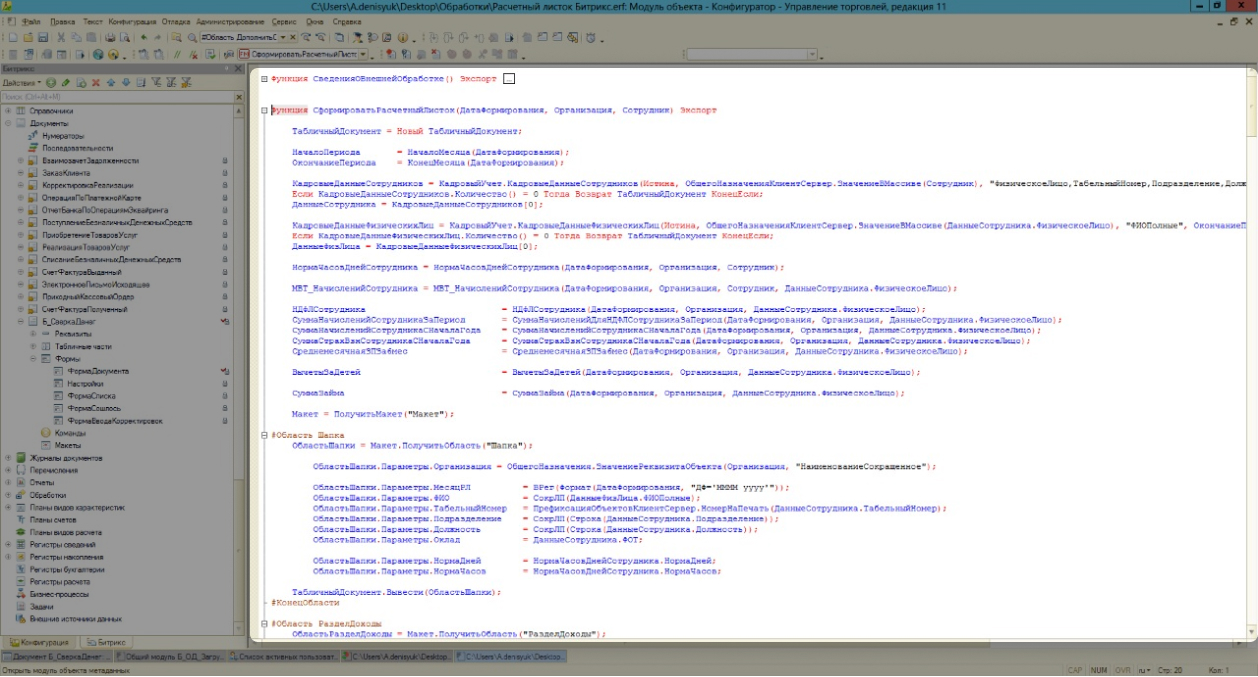
Task: Switch to Документ Б_СверкаДенег window tab
Action: (x=57, y=657)
